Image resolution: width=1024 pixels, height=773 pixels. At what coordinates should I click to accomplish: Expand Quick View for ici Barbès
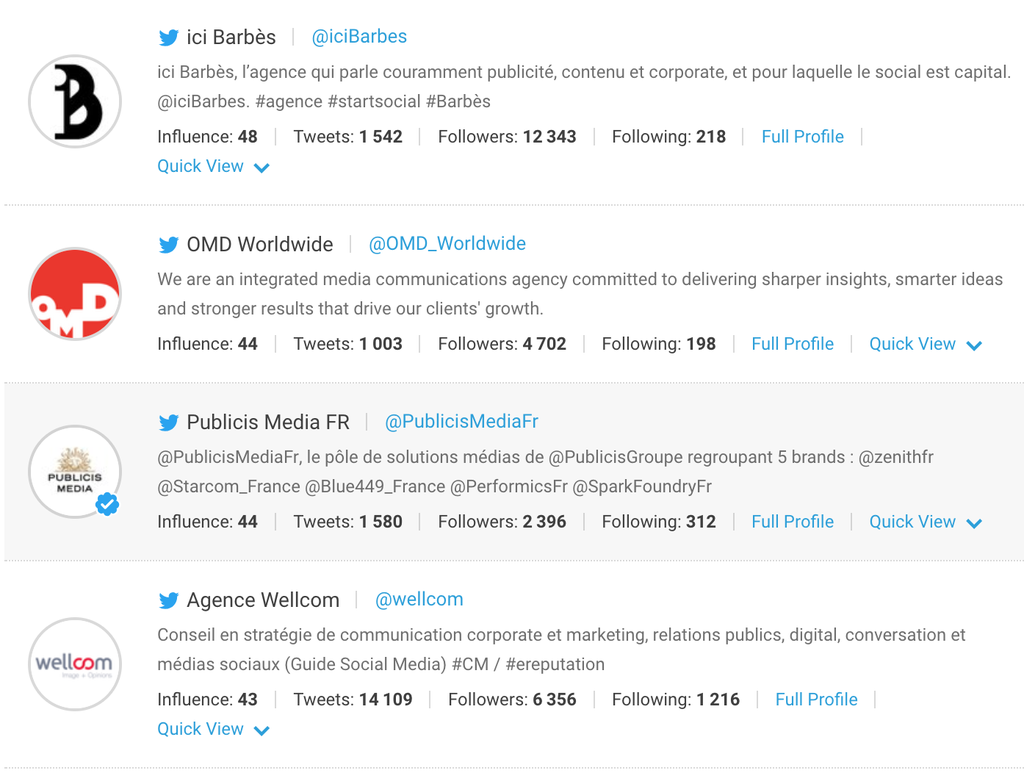tap(213, 167)
